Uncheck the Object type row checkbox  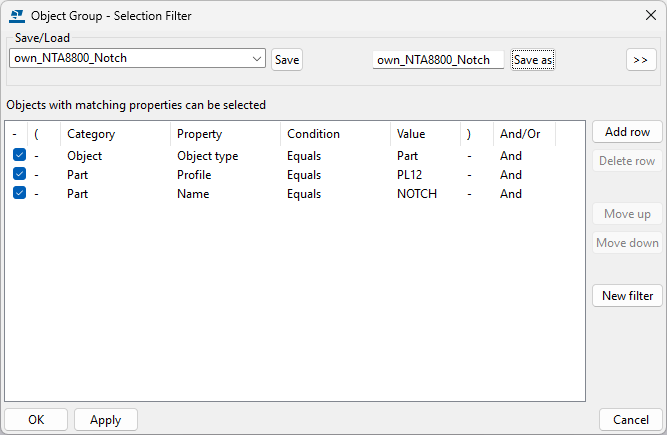pyautogui.click(x=20, y=156)
